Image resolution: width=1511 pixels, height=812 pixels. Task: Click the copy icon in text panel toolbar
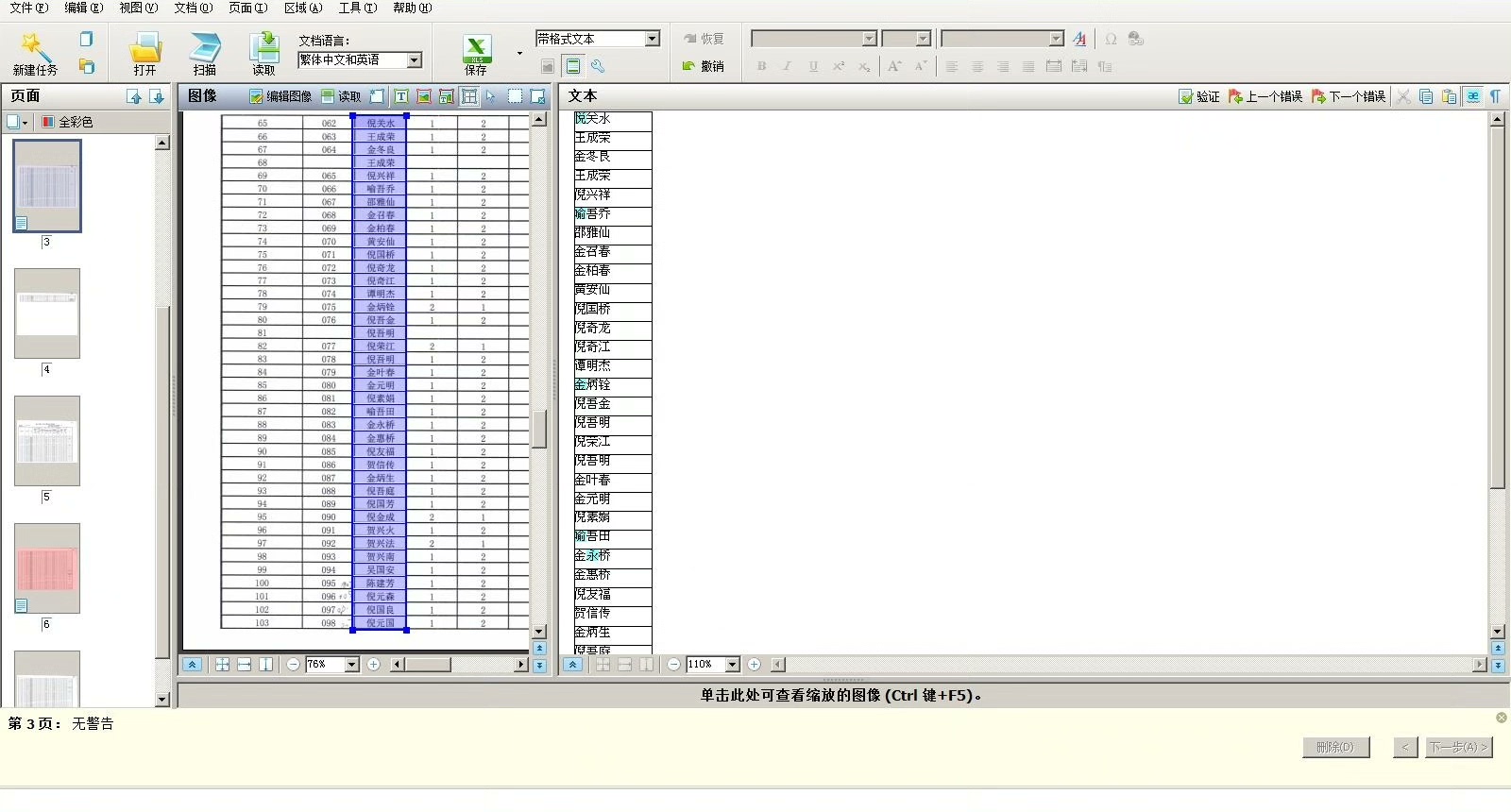(x=1427, y=96)
